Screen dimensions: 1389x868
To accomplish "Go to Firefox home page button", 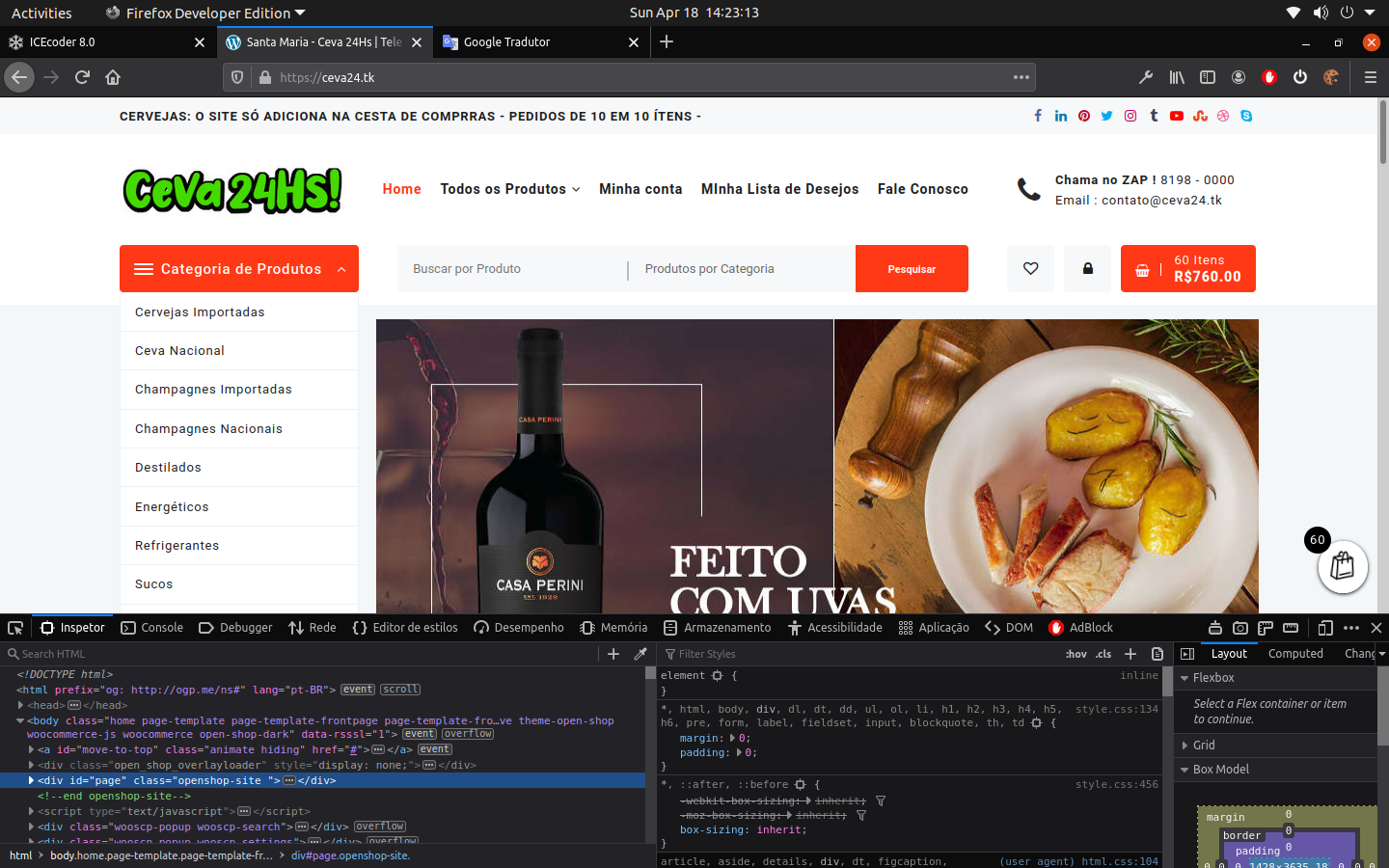I will 113,77.
